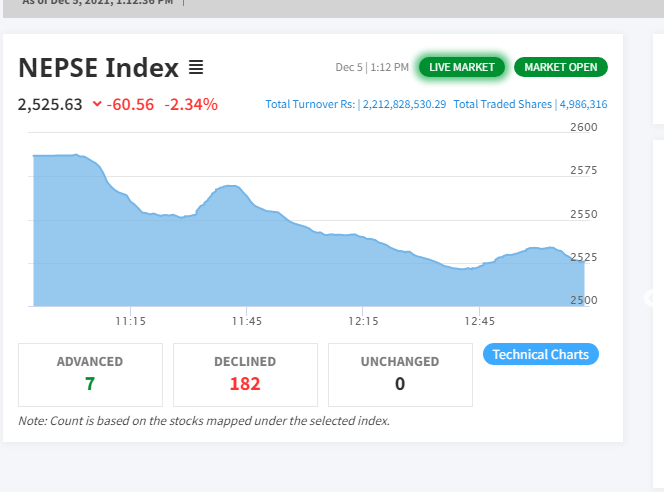The height and width of the screenshot is (492, 664).
Task: Click the red down-arrow change indicator
Action: click(x=97, y=104)
